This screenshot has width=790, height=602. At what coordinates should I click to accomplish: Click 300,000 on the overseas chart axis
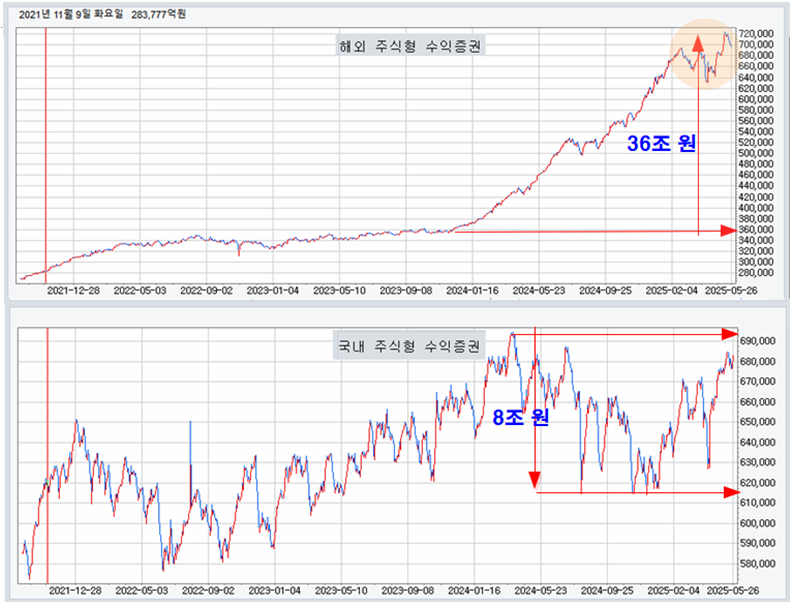pos(756,262)
